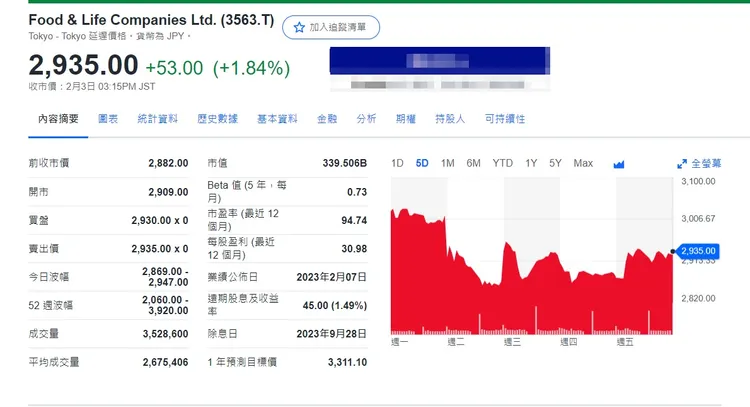Image resolution: width=750 pixels, height=407 pixels.
Task: Switch to the area chart type icon
Action: [618, 164]
